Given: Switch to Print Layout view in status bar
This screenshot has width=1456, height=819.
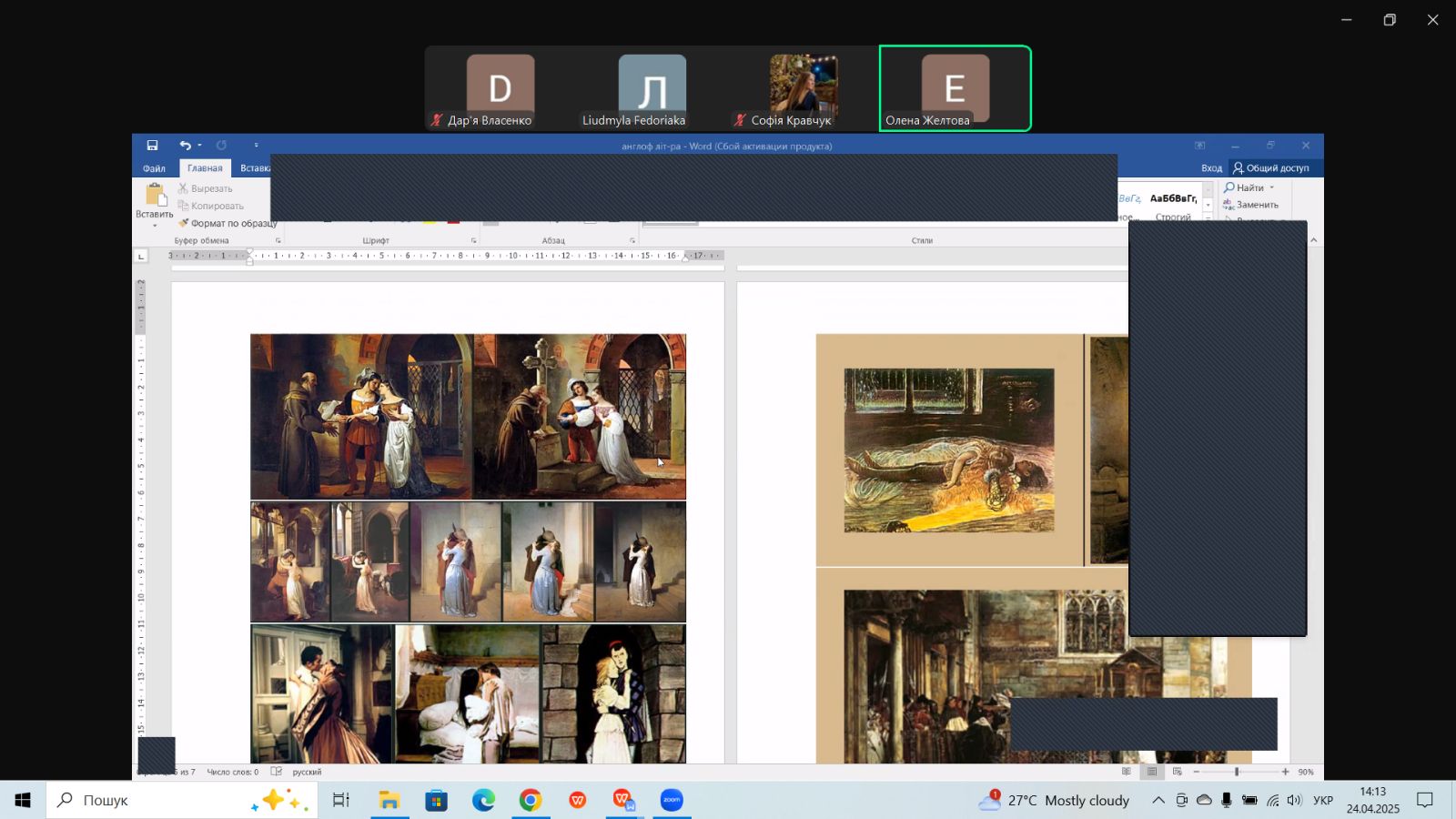Looking at the screenshot, I should [1152, 772].
